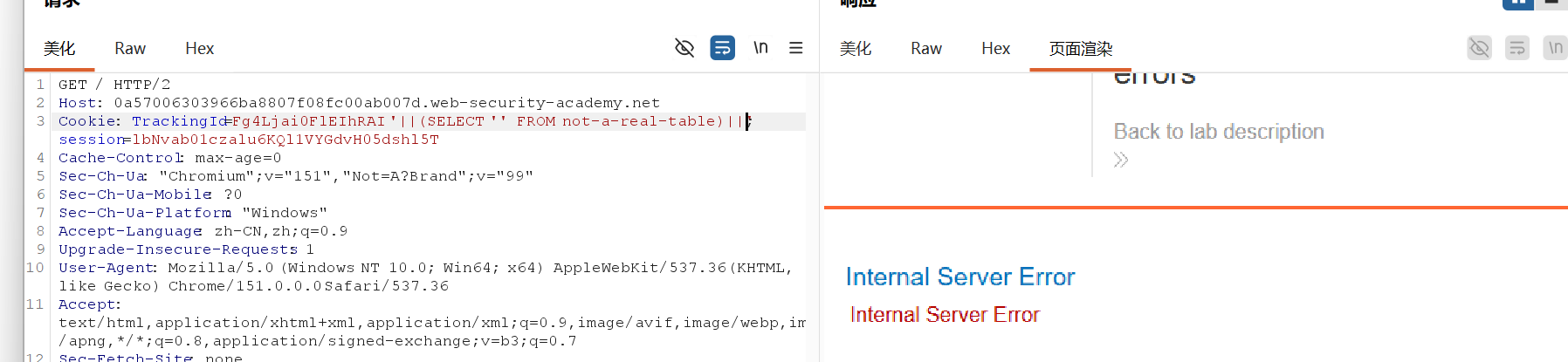Select response 页面渲染 (Render) tab
1568x362 pixels.
(x=1081, y=49)
